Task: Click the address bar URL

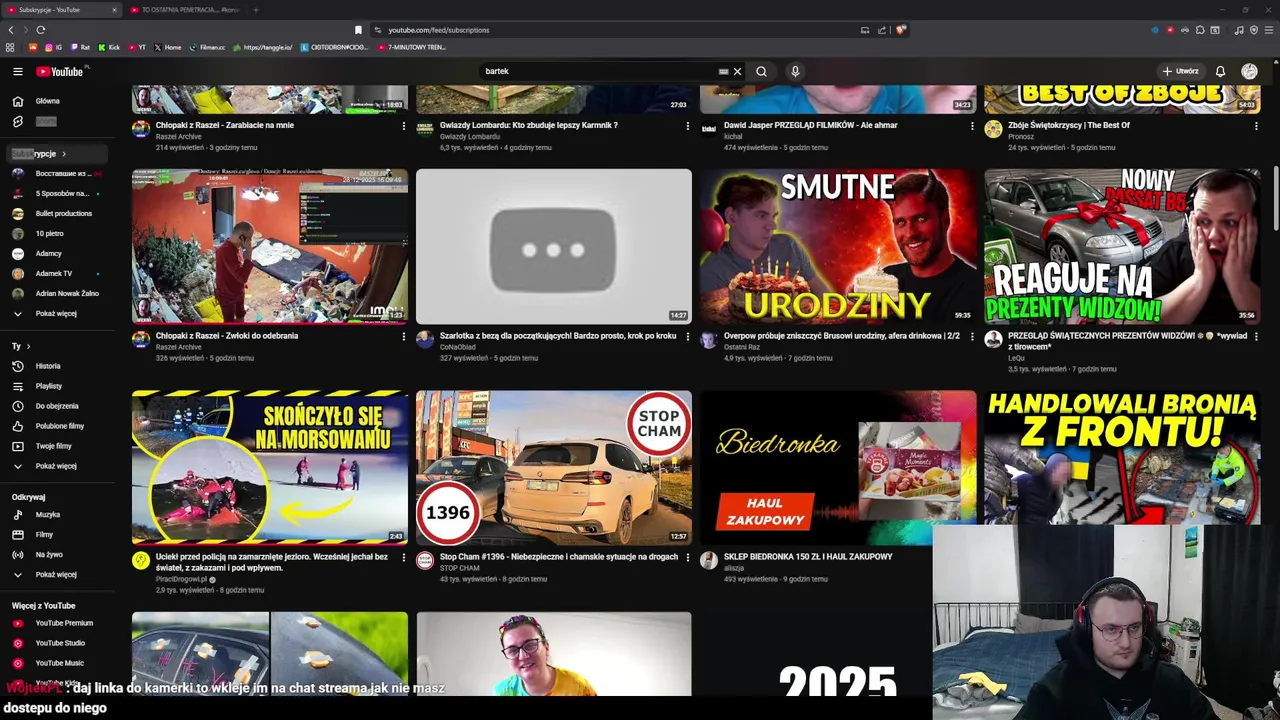Action: pos(439,30)
